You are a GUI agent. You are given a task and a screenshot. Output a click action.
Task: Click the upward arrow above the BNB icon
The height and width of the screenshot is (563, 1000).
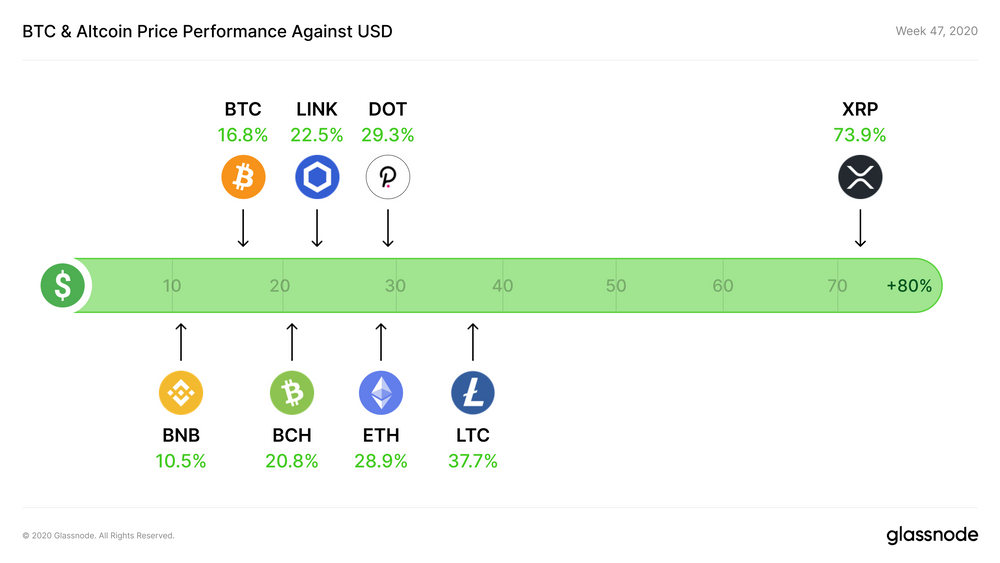[x=181, y=342]
